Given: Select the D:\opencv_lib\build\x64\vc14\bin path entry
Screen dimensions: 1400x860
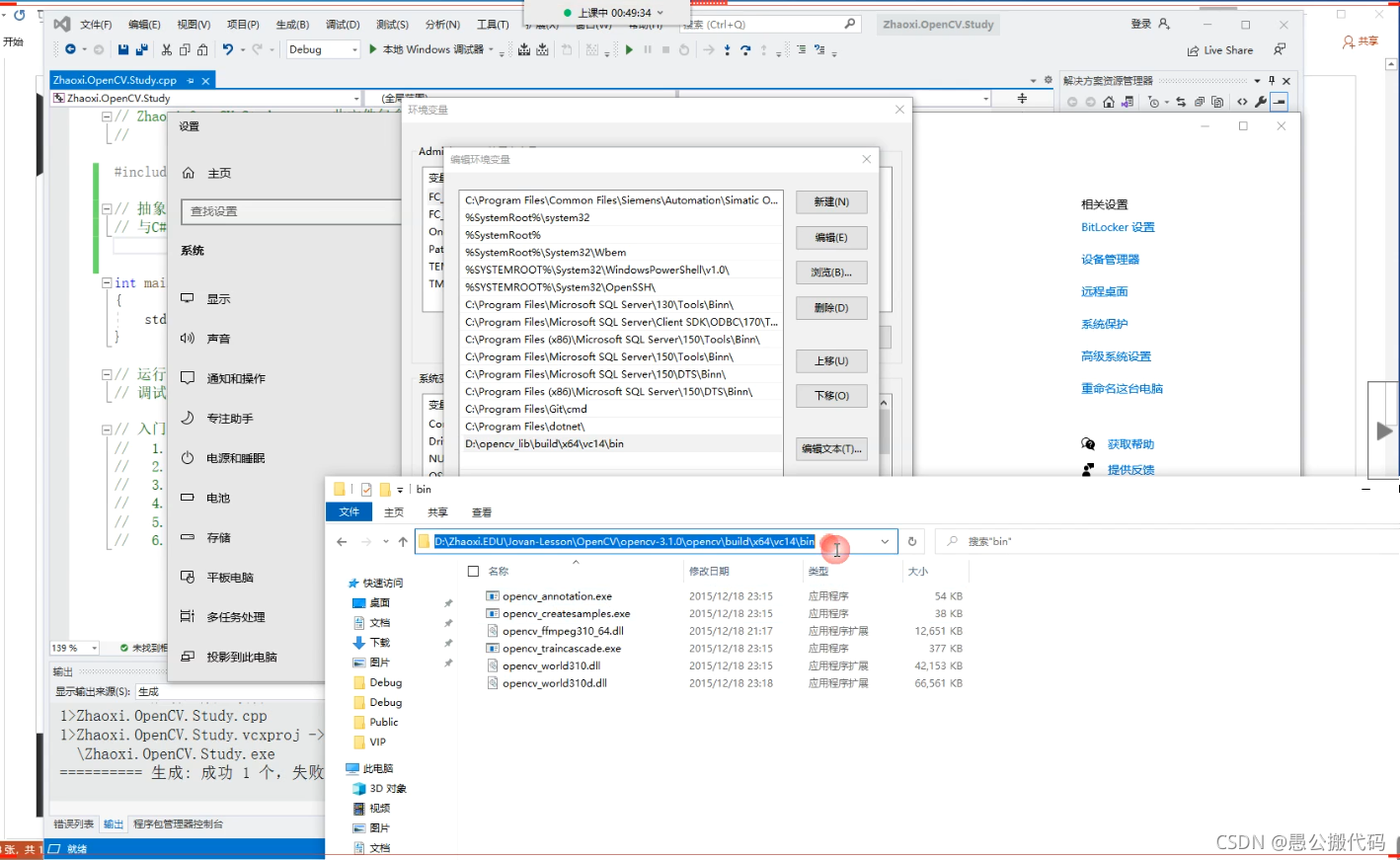Looking at the screenshot, I should pyautogui.click(x=621, y=444).
